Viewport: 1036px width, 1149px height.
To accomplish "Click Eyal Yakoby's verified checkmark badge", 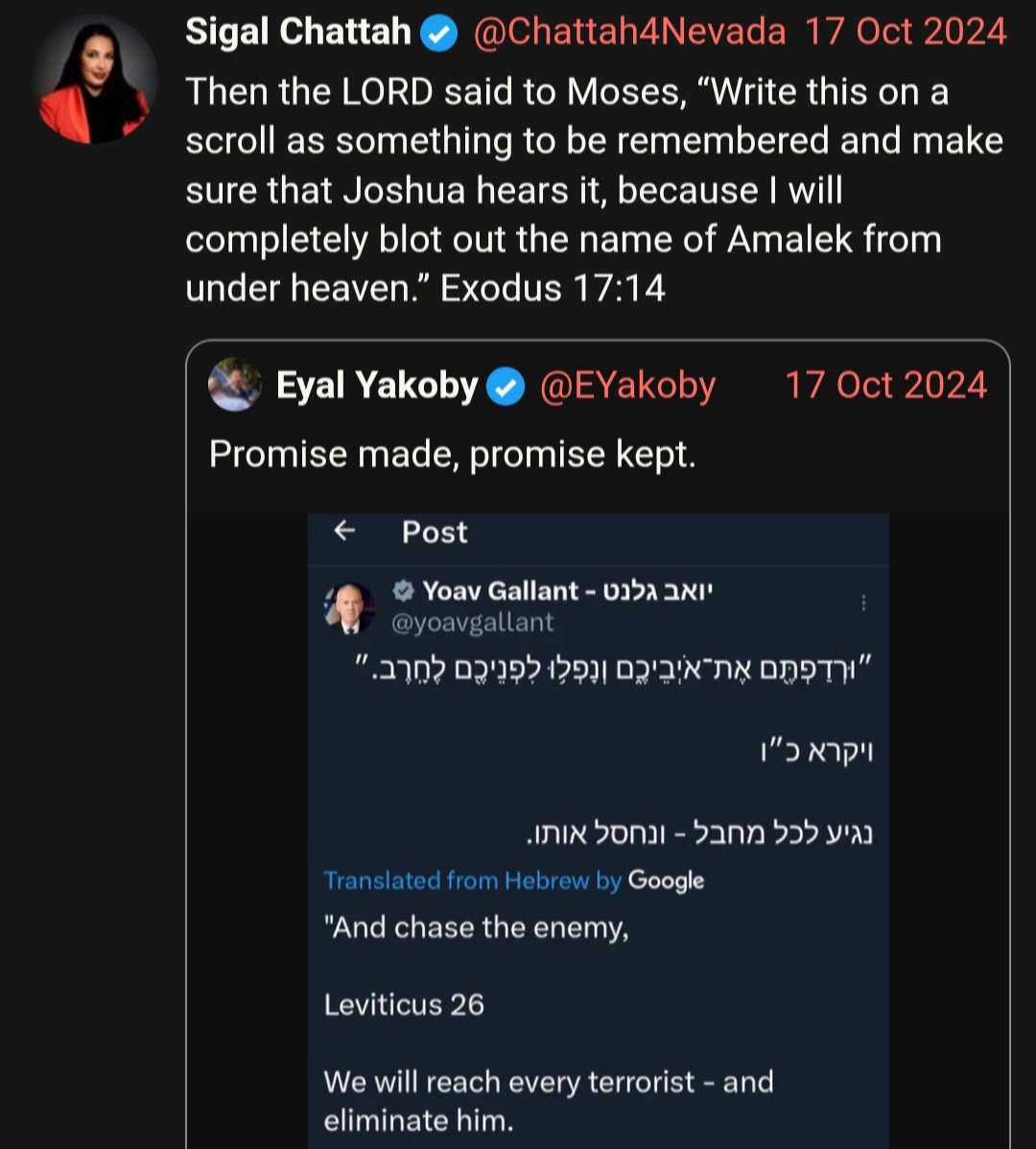I will (x=507, y=387).
